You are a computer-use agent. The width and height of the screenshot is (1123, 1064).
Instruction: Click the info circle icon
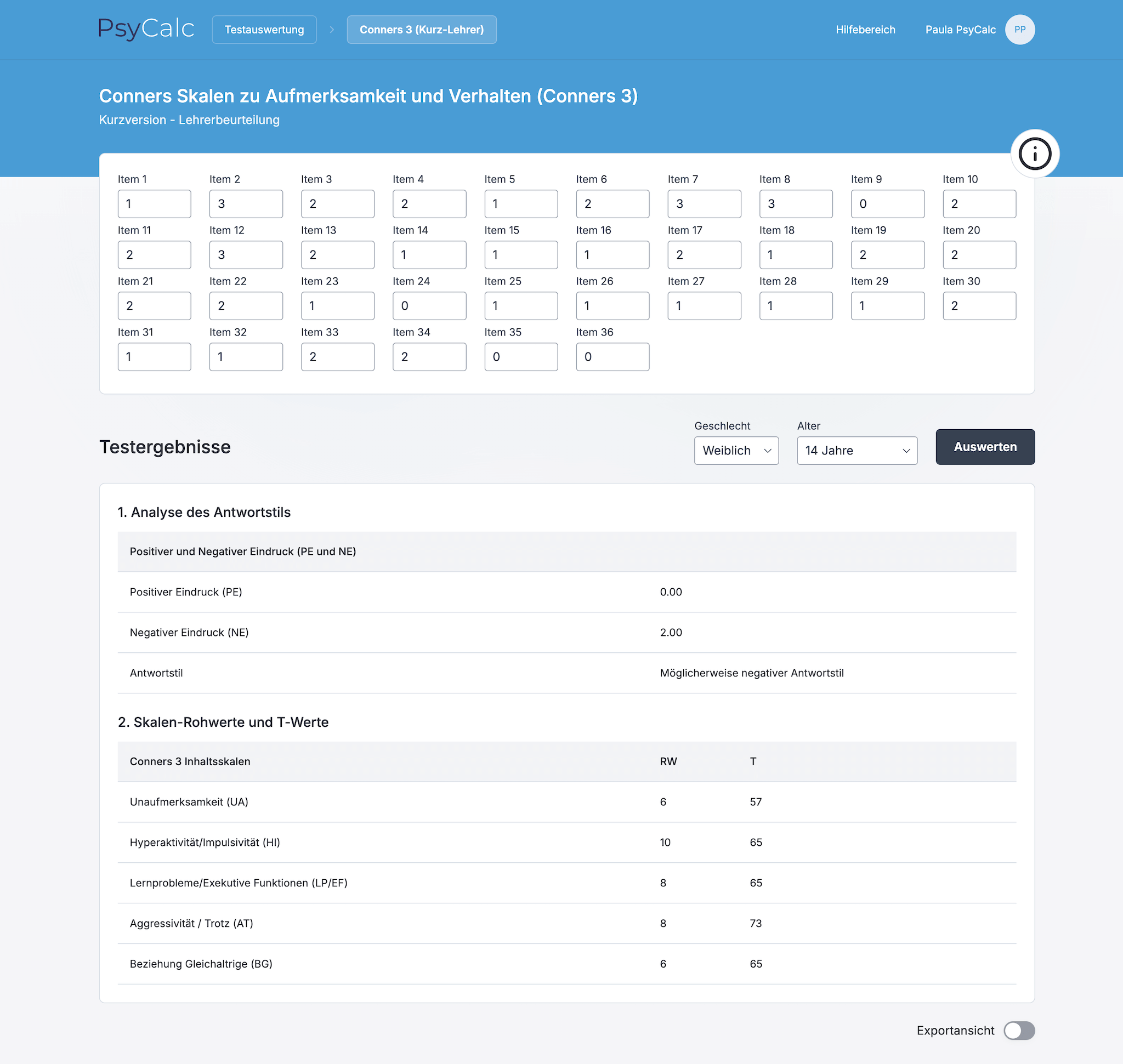pyautogui.click(x=1035, y=153)
